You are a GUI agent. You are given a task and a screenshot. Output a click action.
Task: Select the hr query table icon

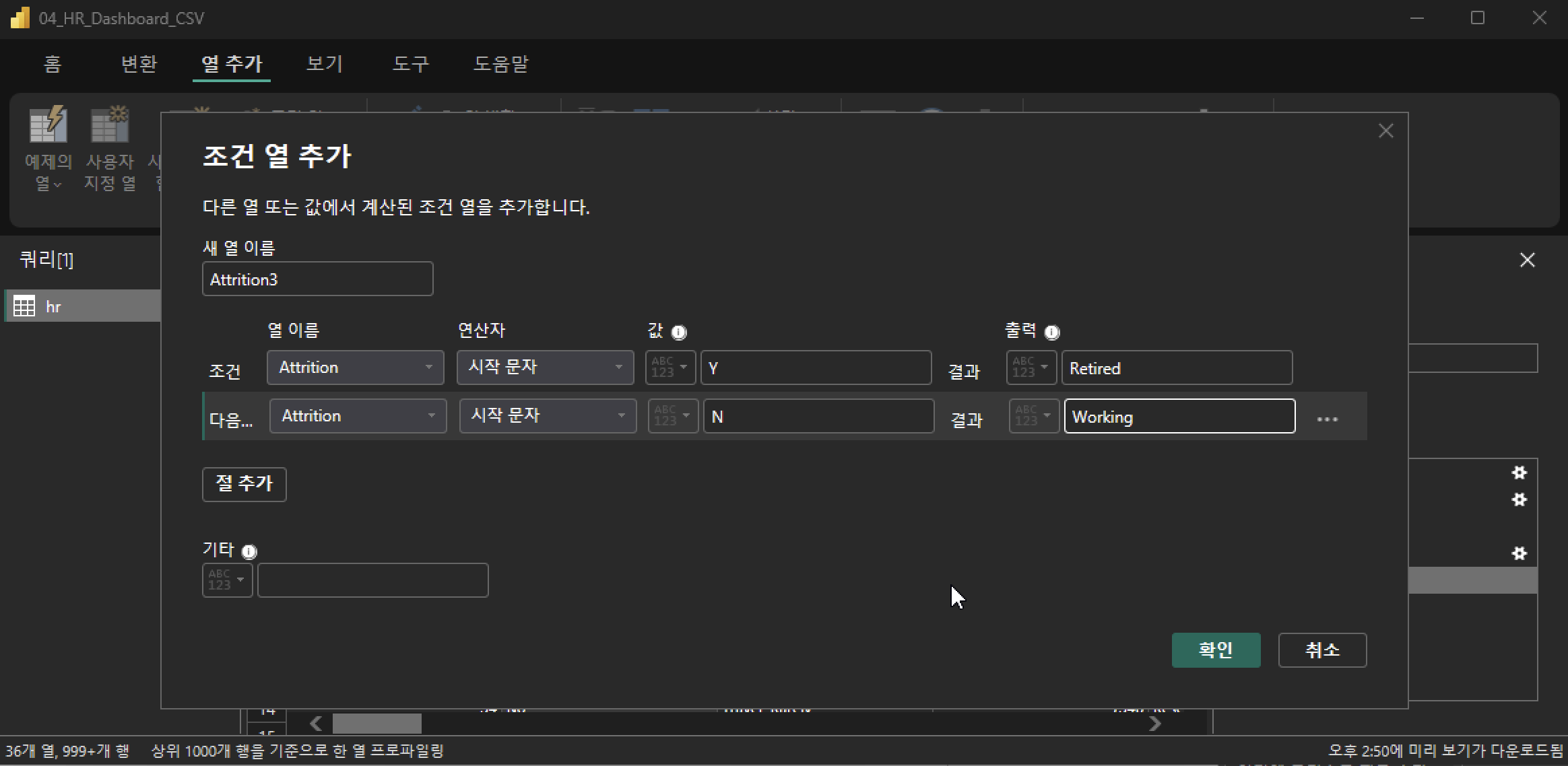[x=25, y=306]
